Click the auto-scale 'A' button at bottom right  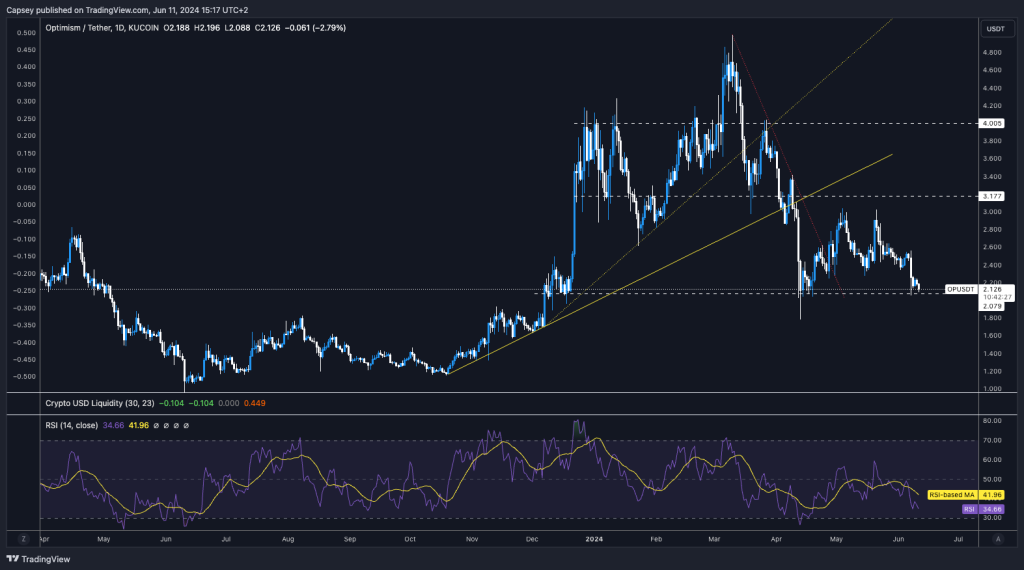pos(997,537)
